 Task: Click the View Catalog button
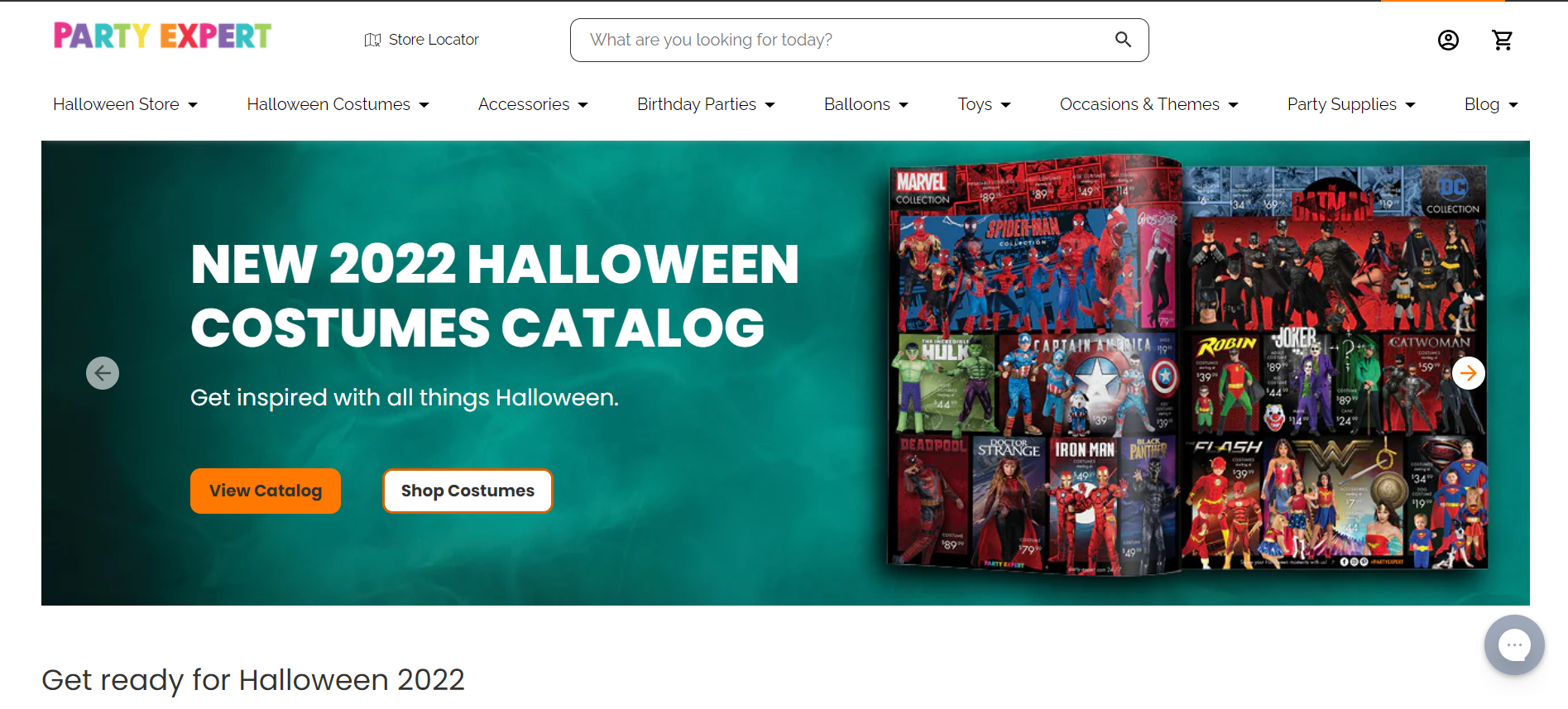tap(266, 491)
